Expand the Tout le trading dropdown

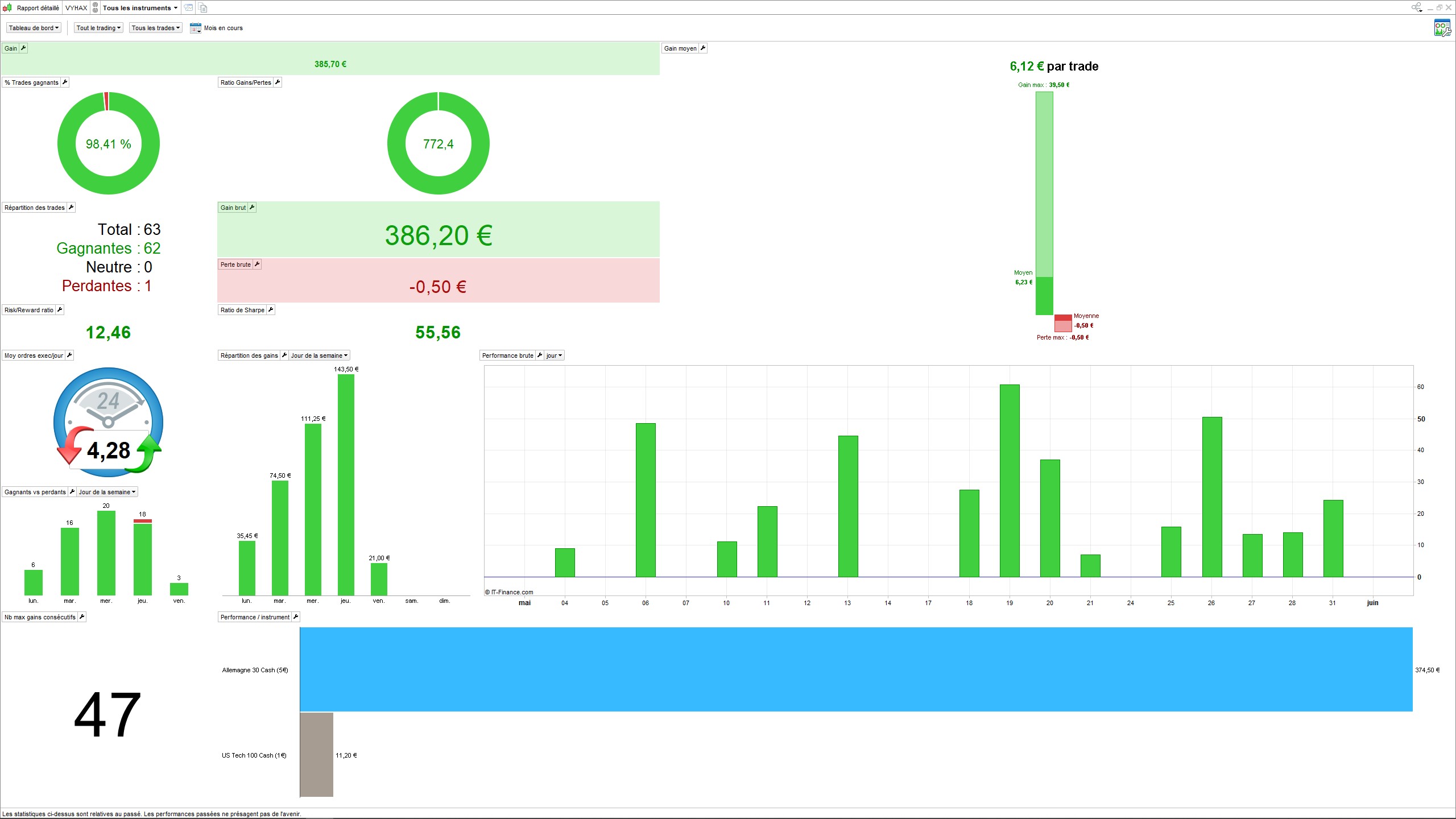pos(98,28)
